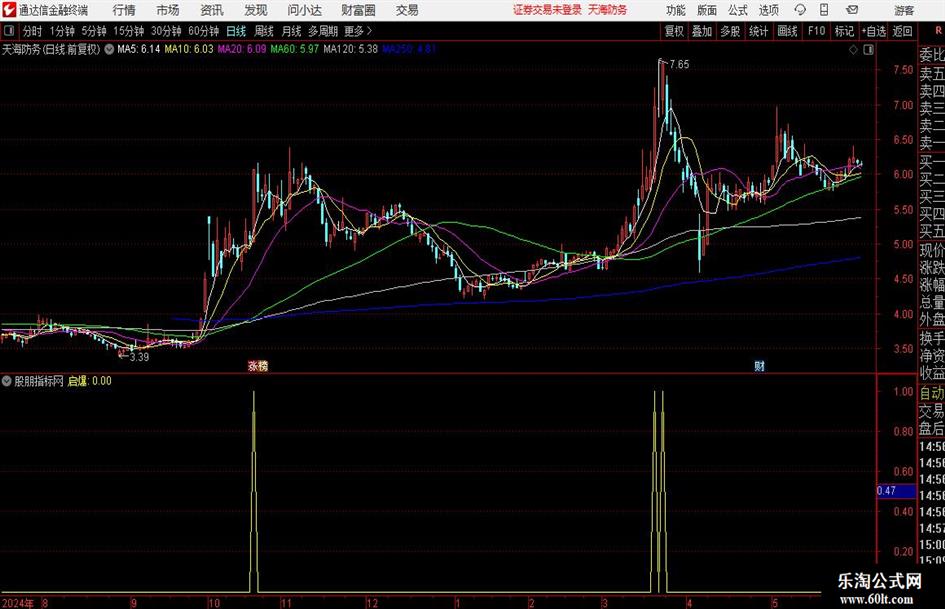Expand the dropdown arrow next to 天海防务 title

(109, 49)
